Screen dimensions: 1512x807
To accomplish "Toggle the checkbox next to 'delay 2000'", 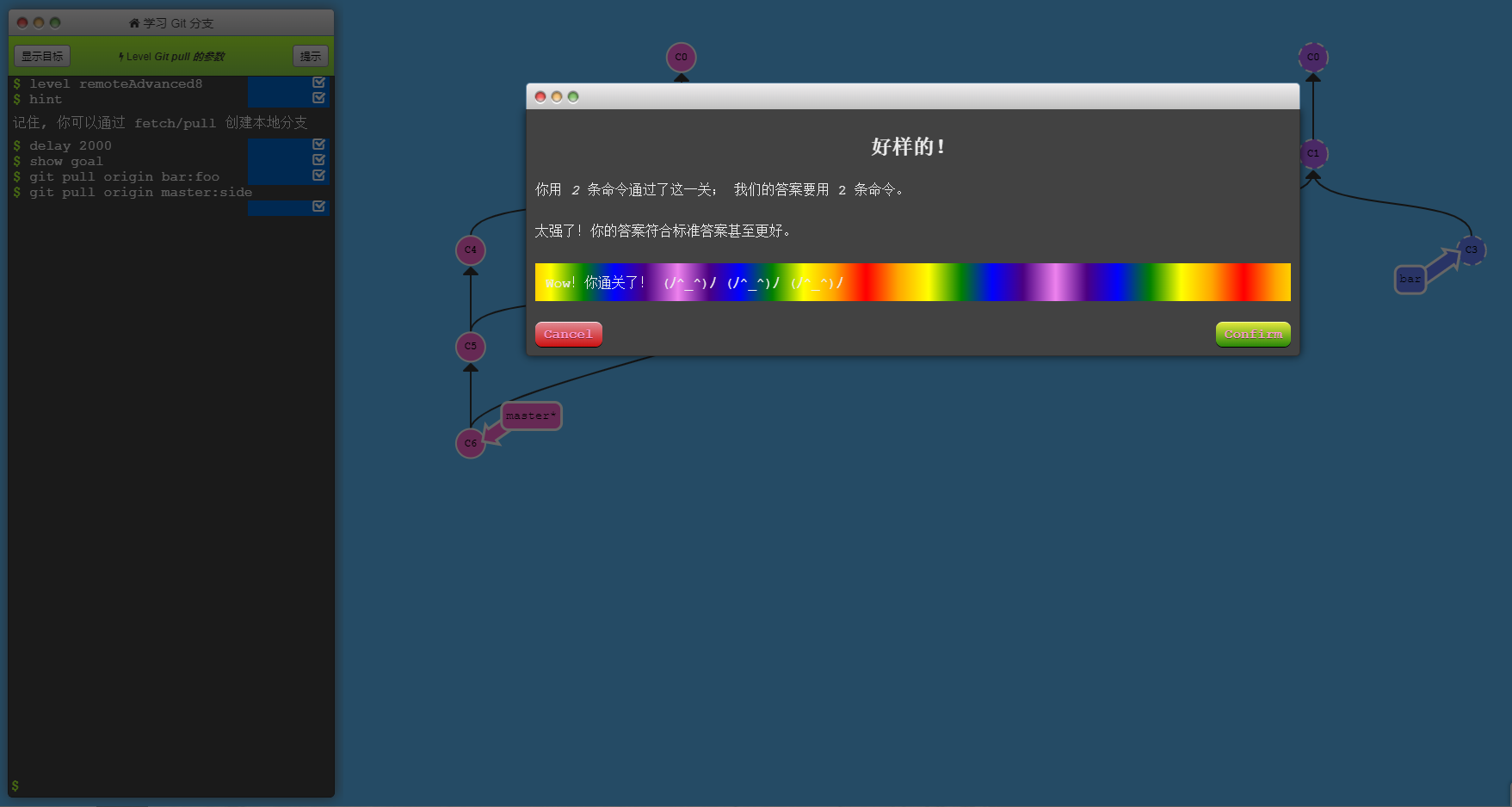I will coord(318,144).
